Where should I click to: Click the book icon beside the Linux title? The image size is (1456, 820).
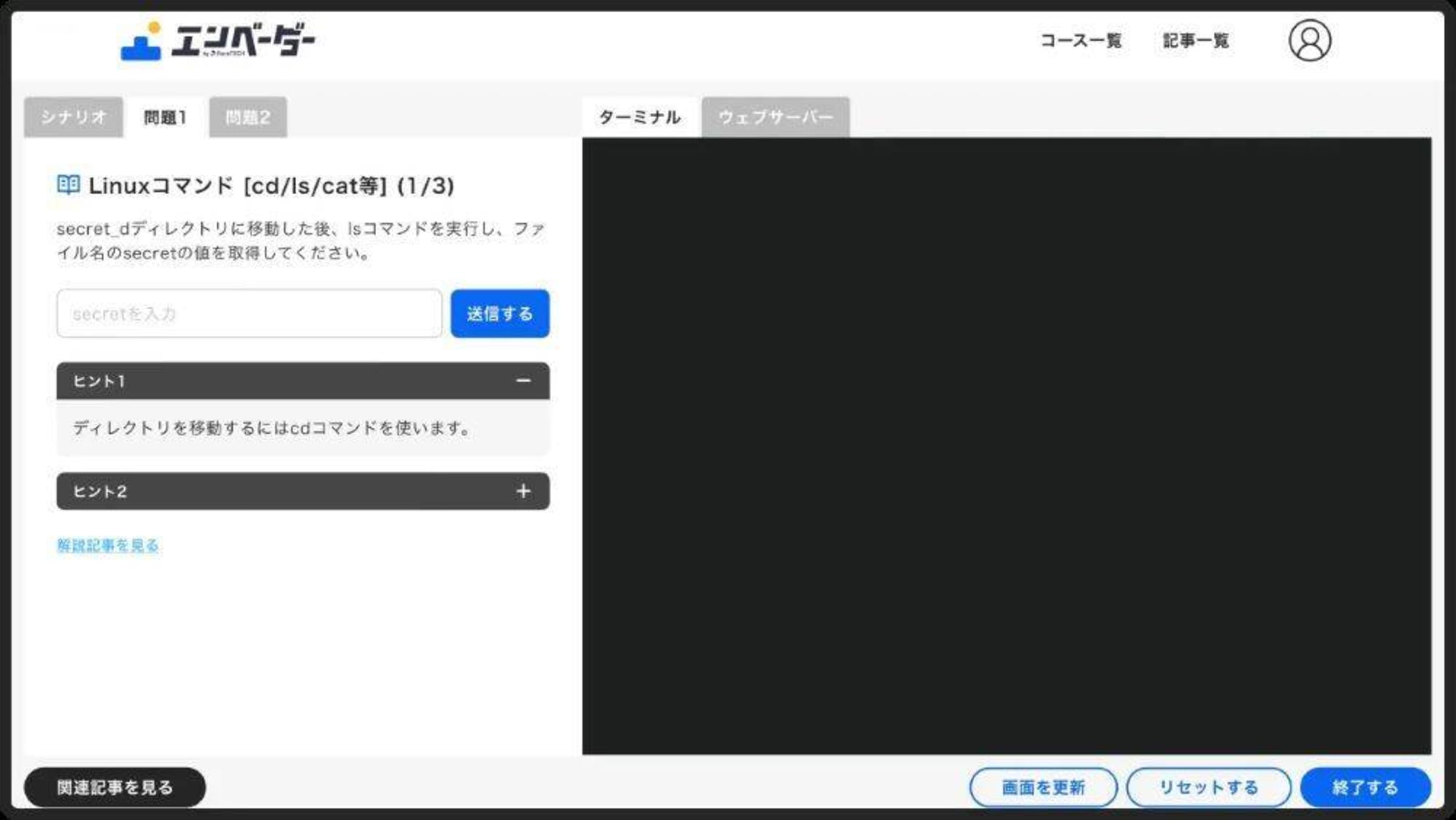click(x=68, y=185)
